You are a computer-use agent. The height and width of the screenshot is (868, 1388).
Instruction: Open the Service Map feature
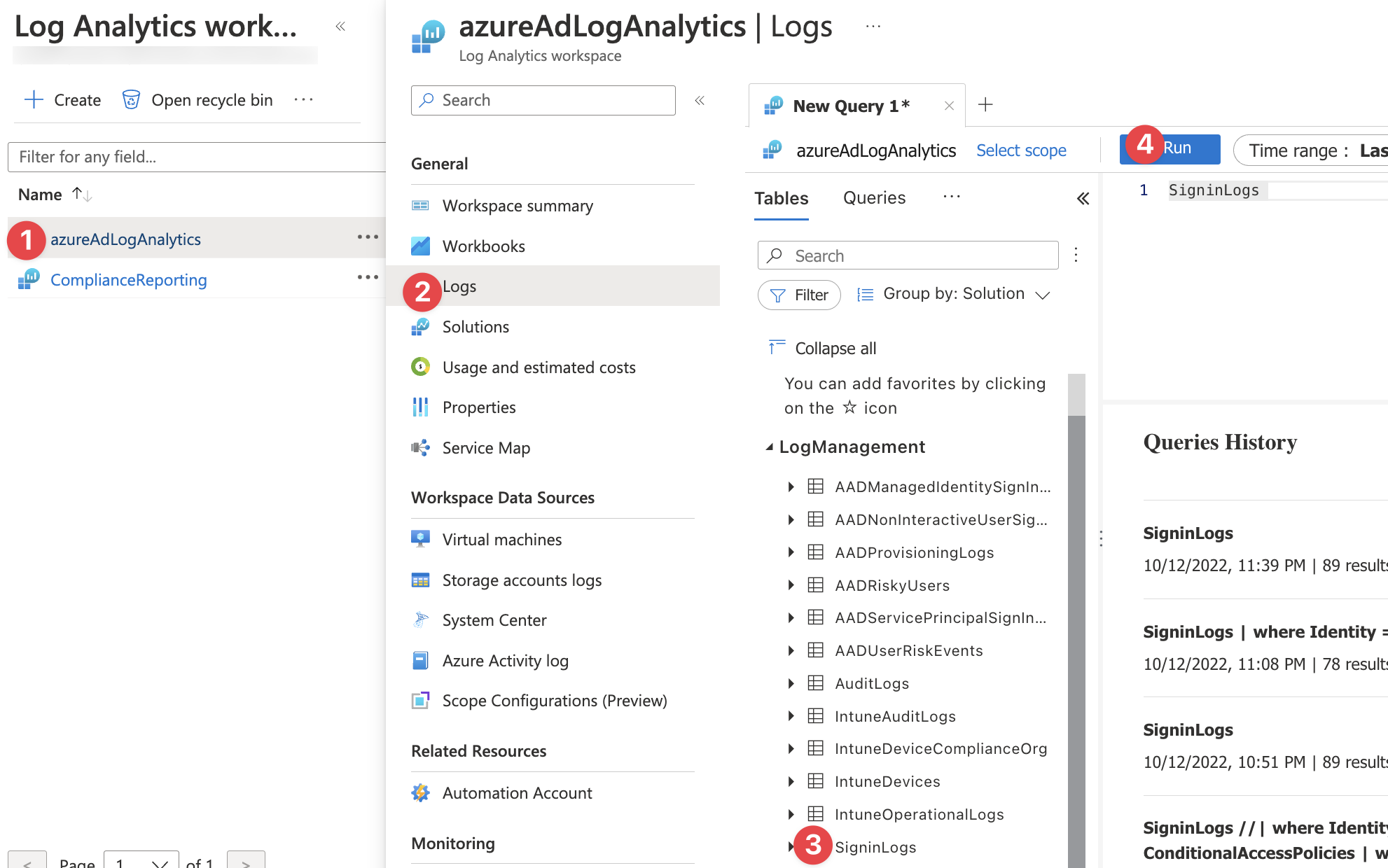[x=485, y=447]
